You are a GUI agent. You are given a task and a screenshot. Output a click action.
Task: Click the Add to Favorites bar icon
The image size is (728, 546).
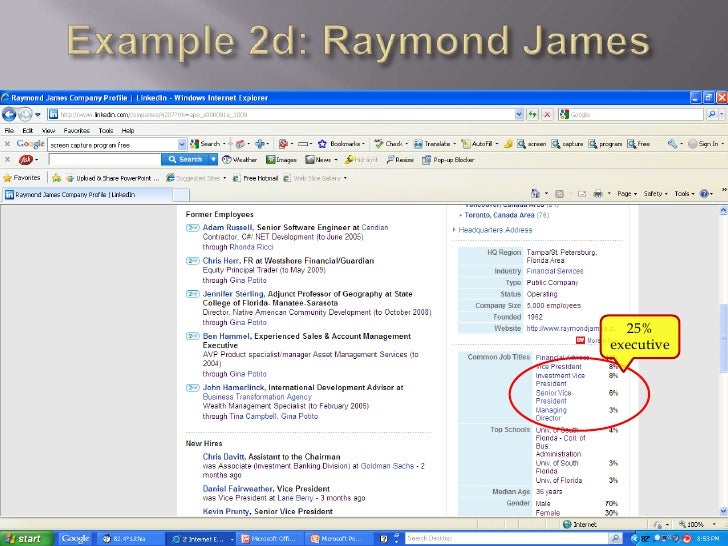coord(56,178)
